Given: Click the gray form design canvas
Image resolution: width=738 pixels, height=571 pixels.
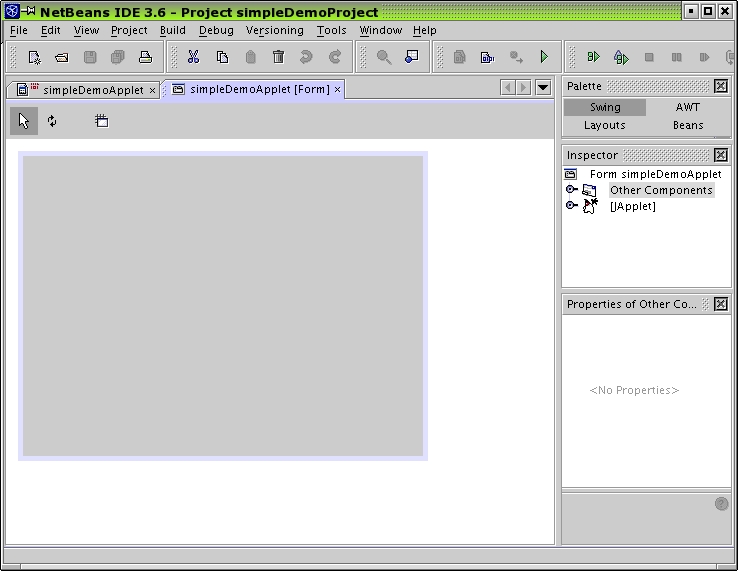Looking at the screenshot, I should 223,306.
